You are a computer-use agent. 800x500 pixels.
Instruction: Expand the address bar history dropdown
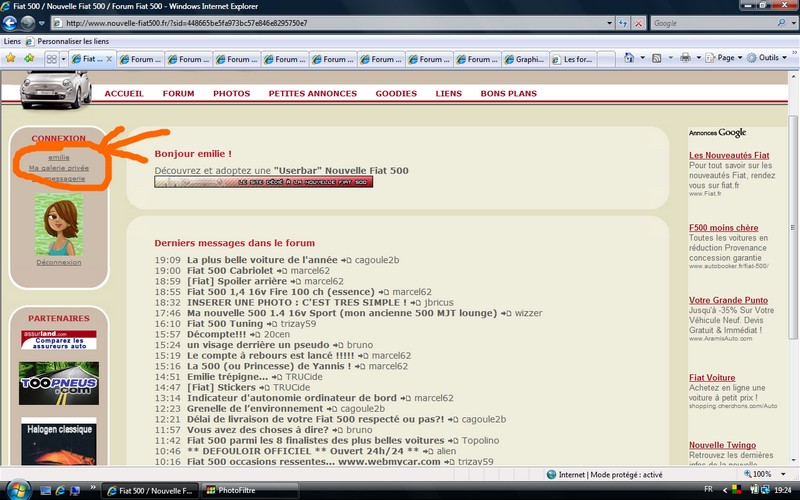click(x=609, y=23)
